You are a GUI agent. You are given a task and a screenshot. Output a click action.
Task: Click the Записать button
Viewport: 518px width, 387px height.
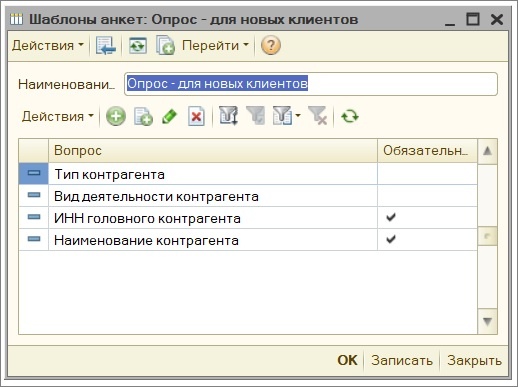pos(402,360)
